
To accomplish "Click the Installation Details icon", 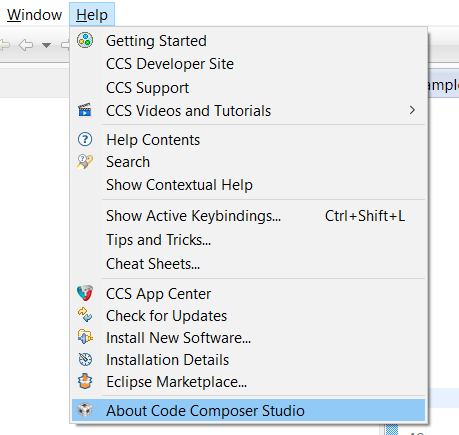I will point(85,359).
